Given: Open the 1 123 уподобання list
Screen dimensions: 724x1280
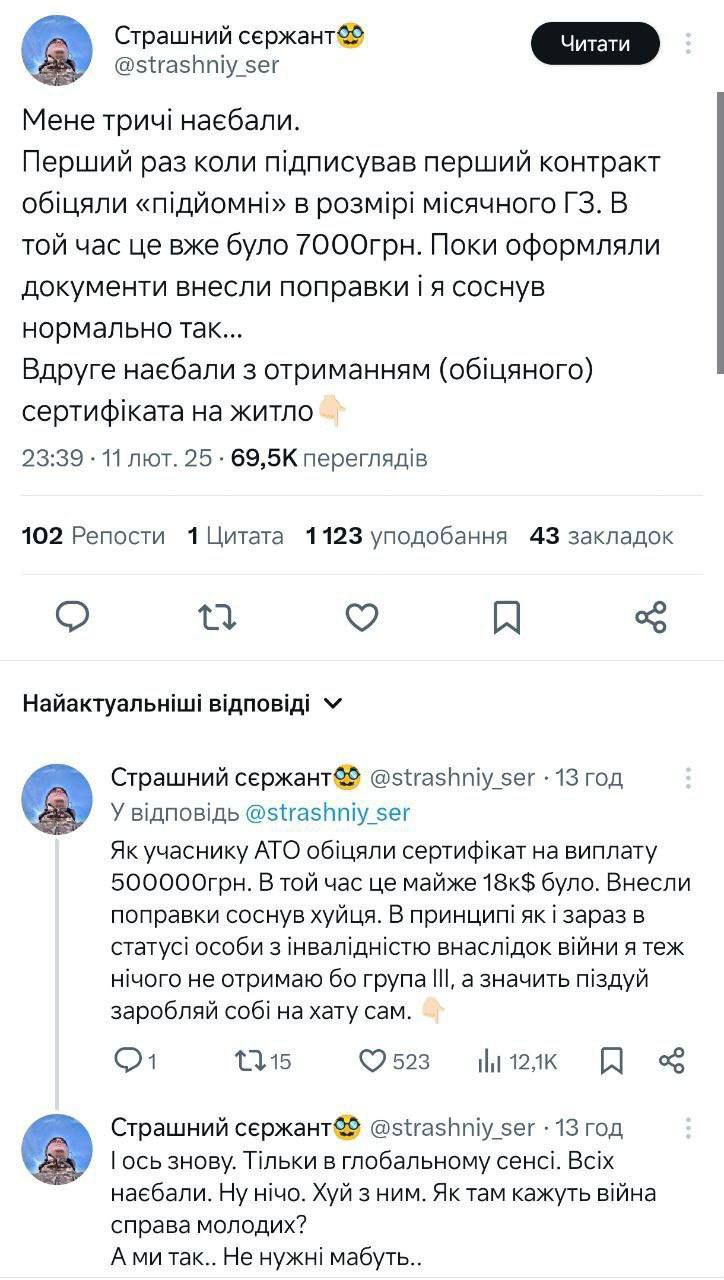Looking at the screenshot, I should (x=406, y=537).
